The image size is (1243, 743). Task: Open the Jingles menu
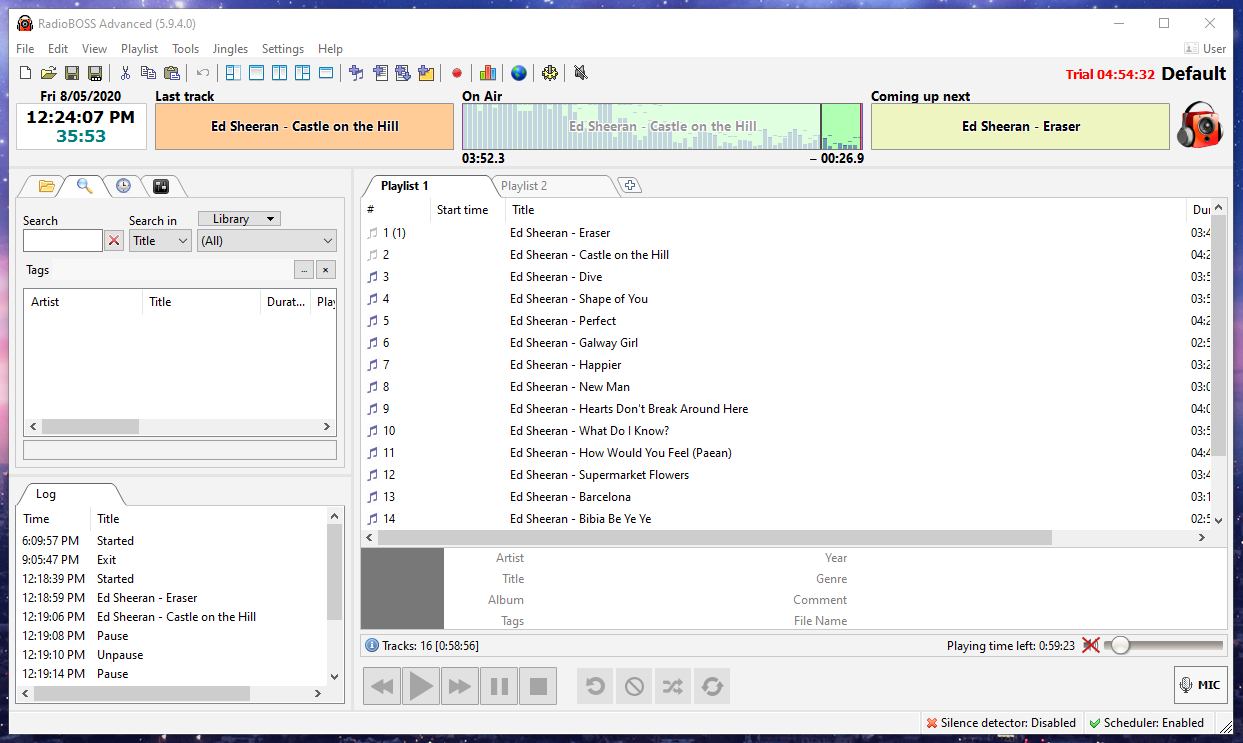coord(230,49)
